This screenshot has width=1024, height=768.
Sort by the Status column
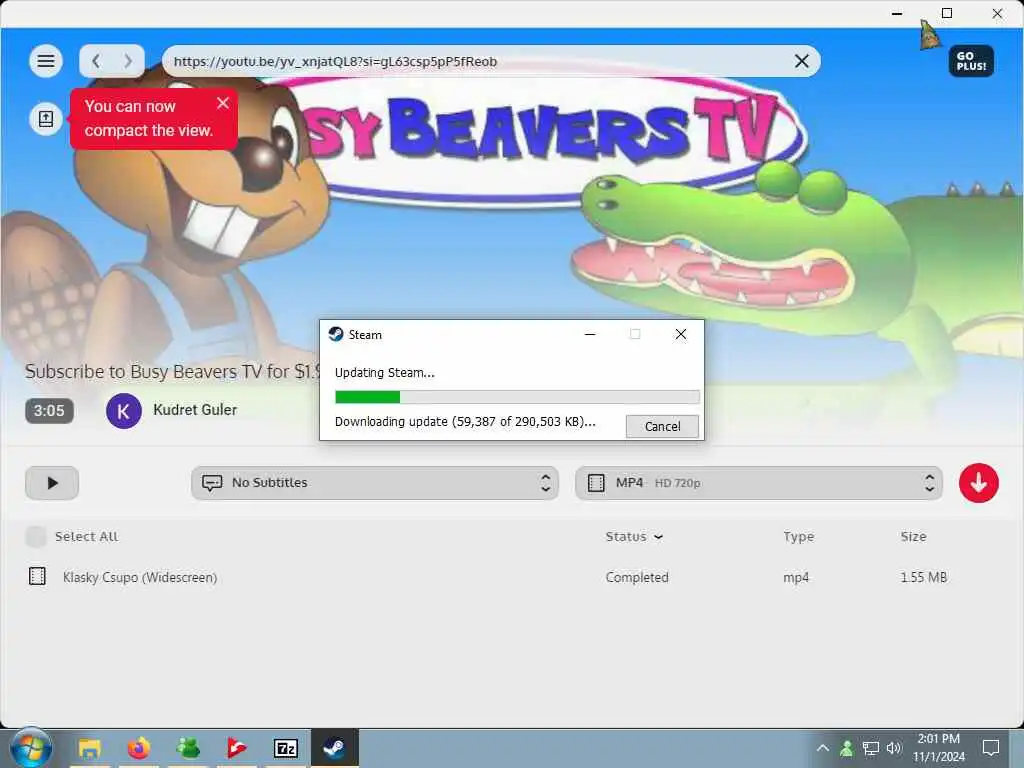click(x=633, y=537)
